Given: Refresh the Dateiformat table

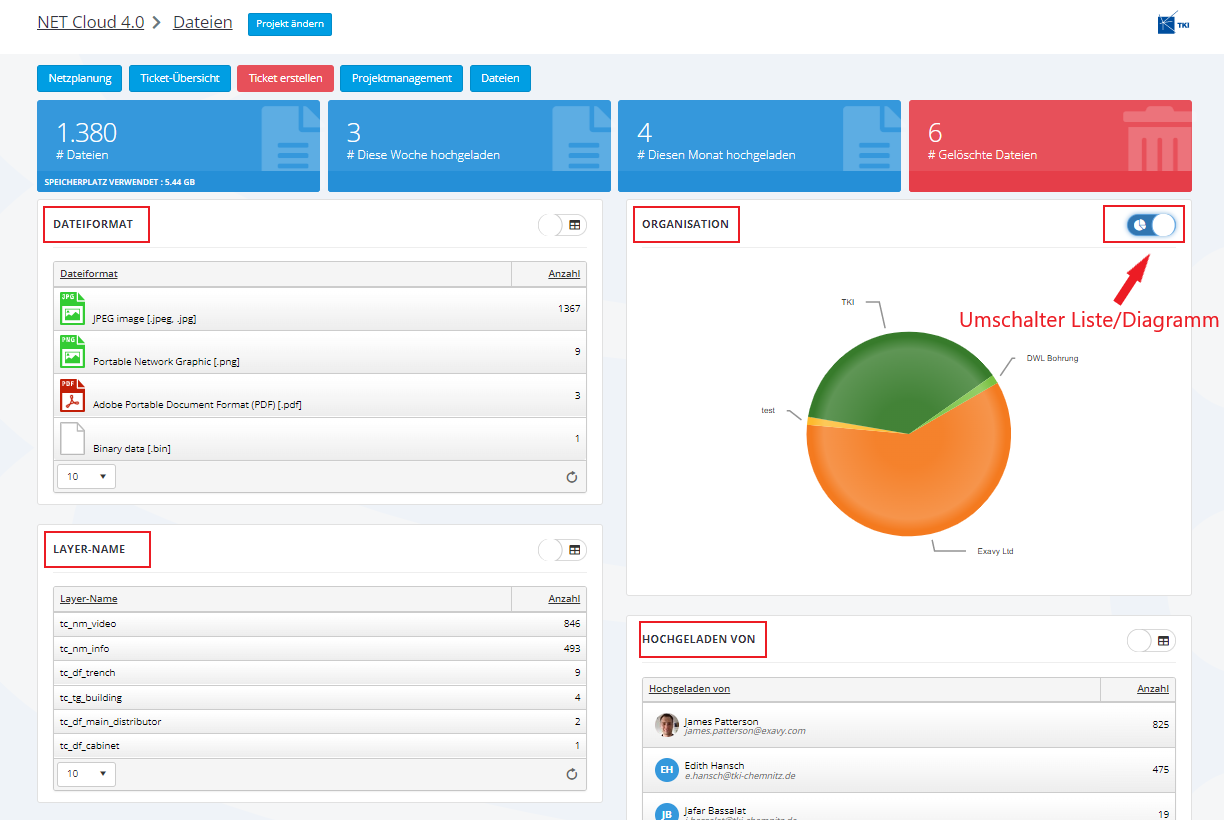Looking at the screenshot, I should click(x=572, y=477).
